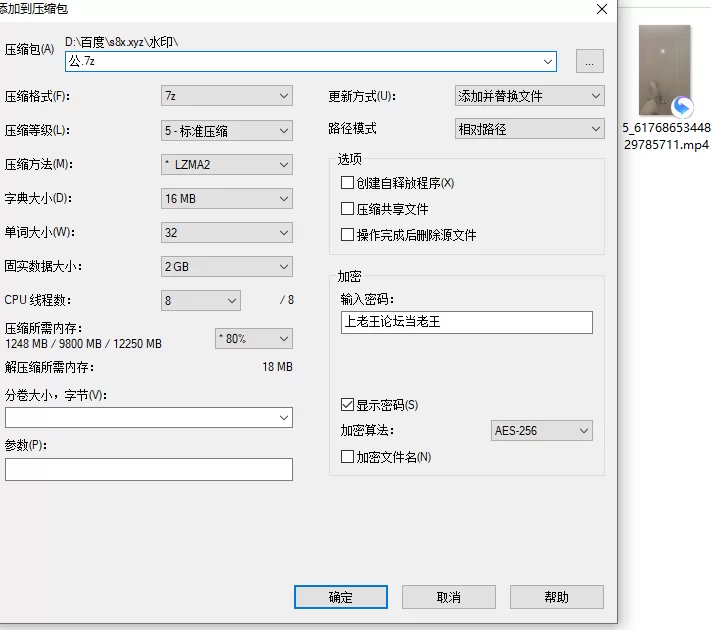
Task: Open the 压缩格式 dropdown showing 7z
Action: 227,96
